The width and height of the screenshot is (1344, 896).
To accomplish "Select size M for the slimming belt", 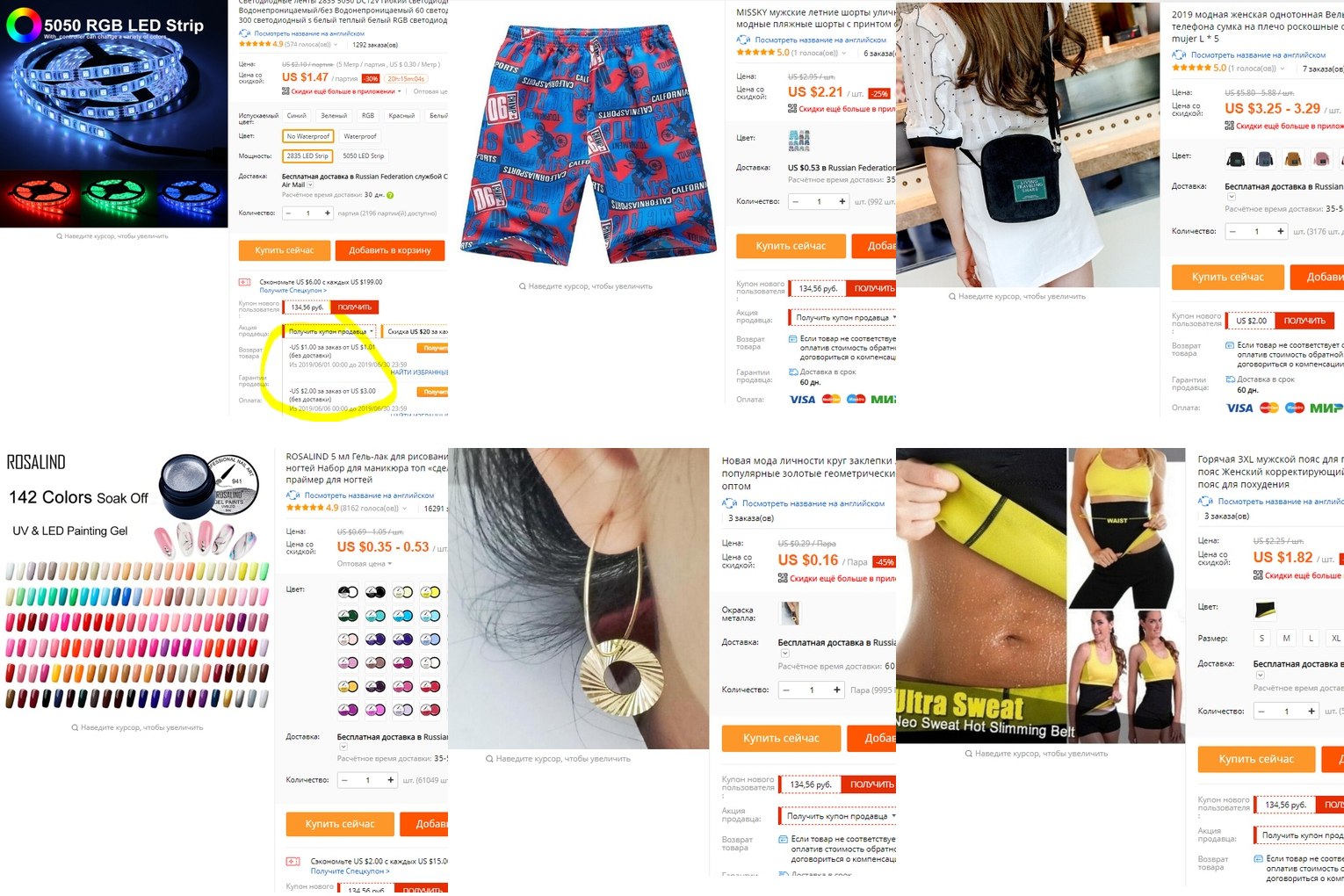I will coord(1286,639).
